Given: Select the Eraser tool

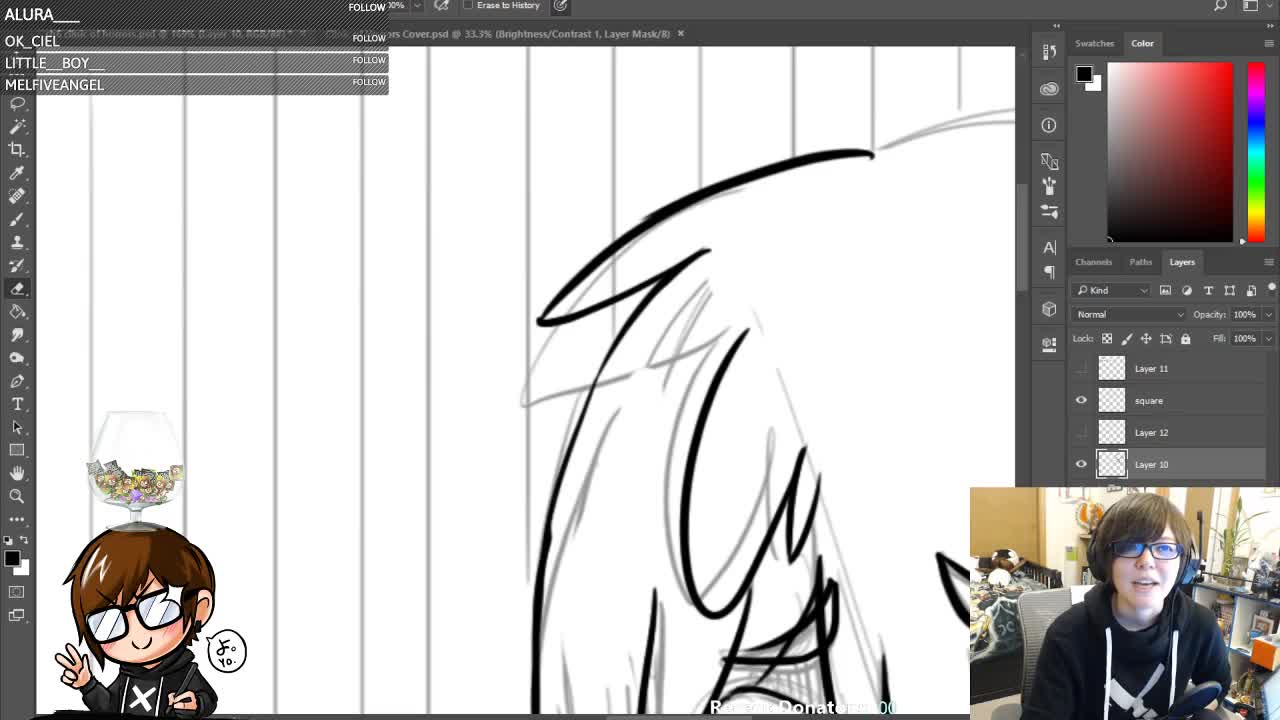Looking at the screenshot, I should pos(17,288).
